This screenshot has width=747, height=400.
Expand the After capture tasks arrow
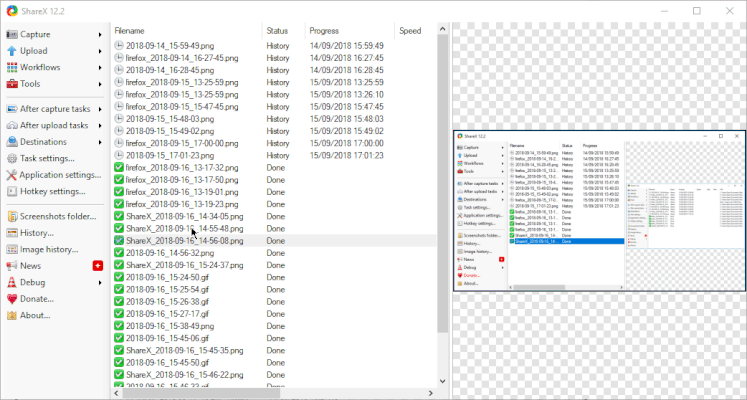pyautogui.click(x=100, y=109)
